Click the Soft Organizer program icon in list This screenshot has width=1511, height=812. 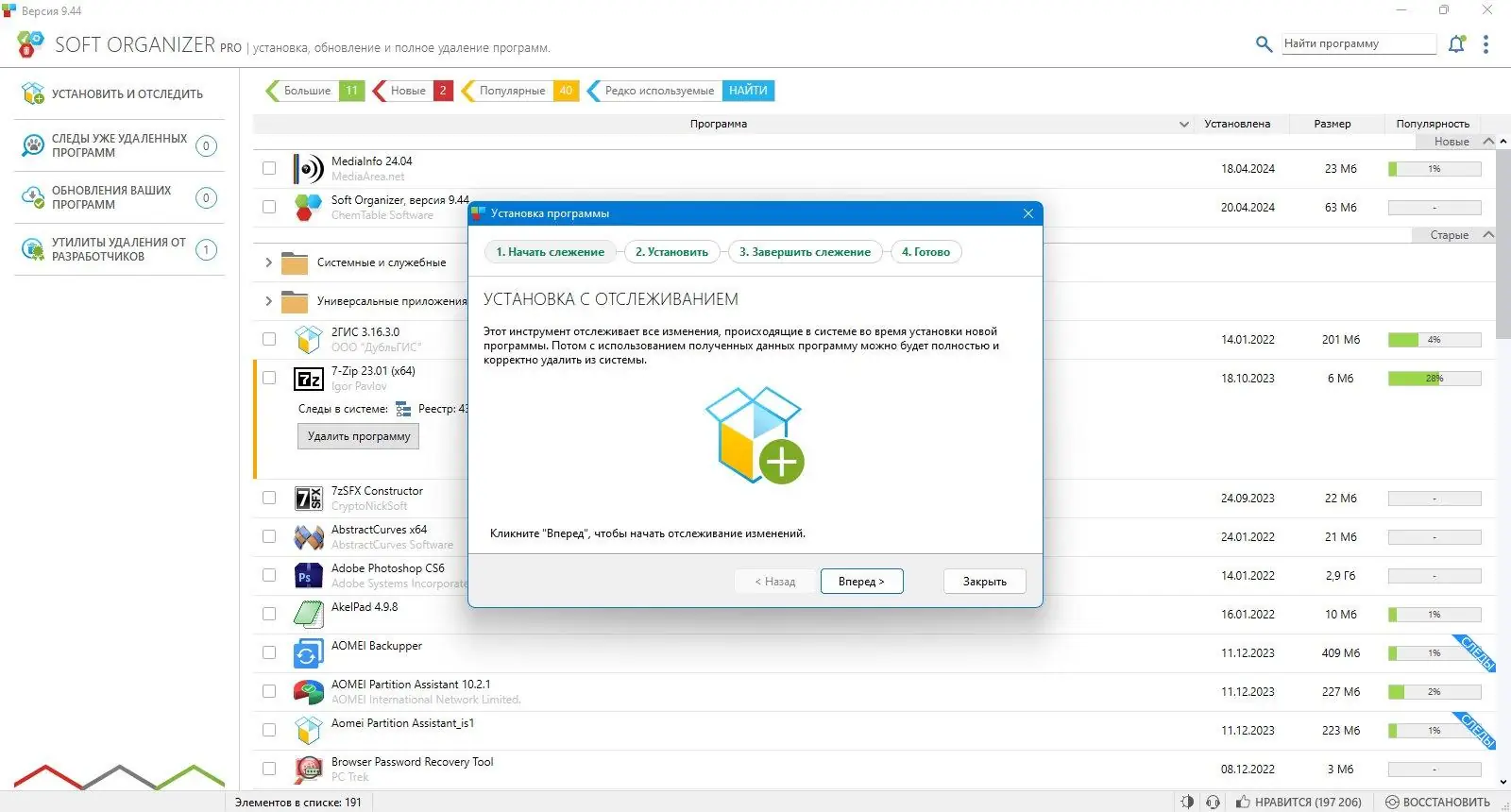click(x=308, y=207)
